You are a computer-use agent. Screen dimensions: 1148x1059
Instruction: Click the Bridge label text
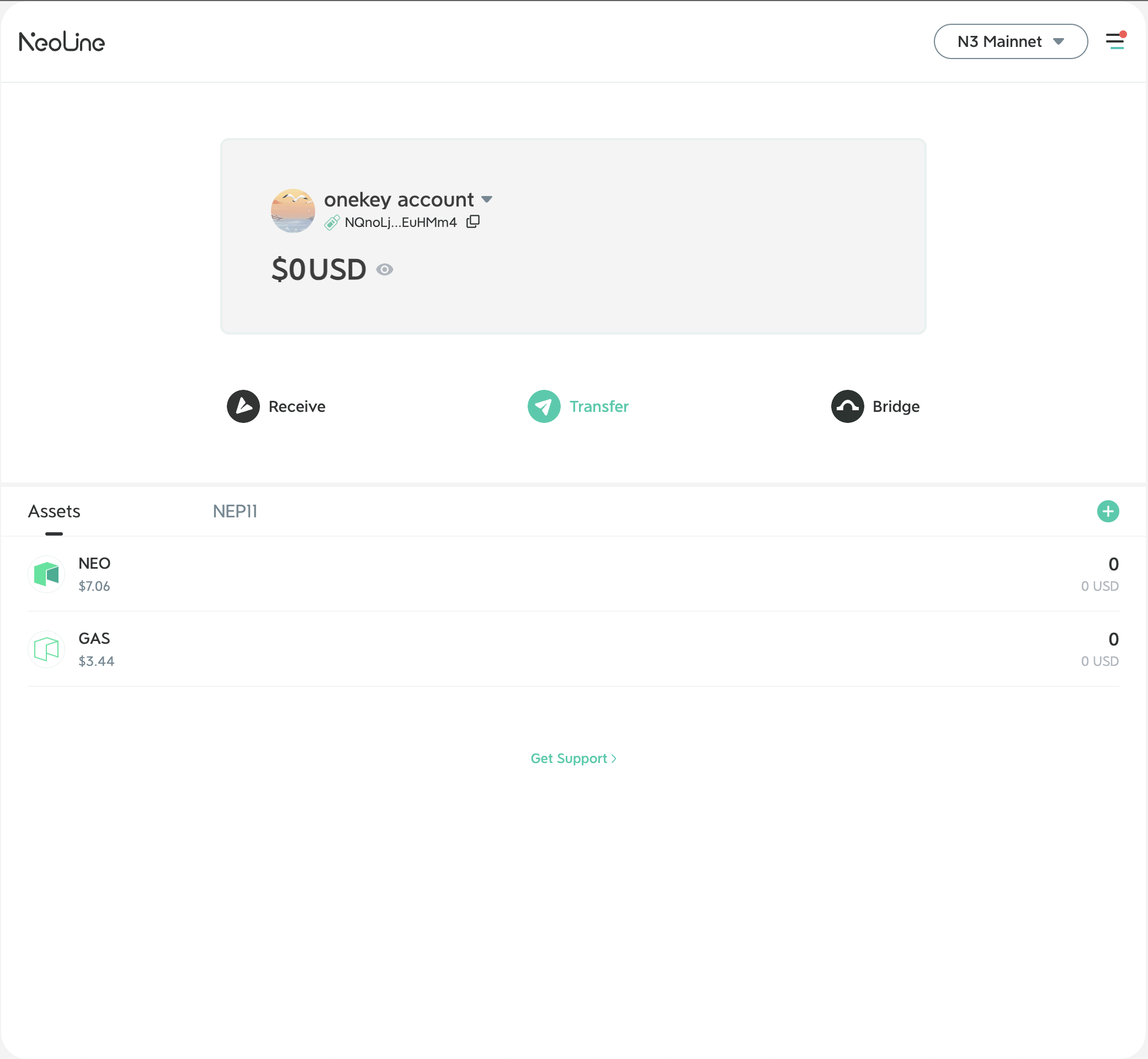click(896, 406)
